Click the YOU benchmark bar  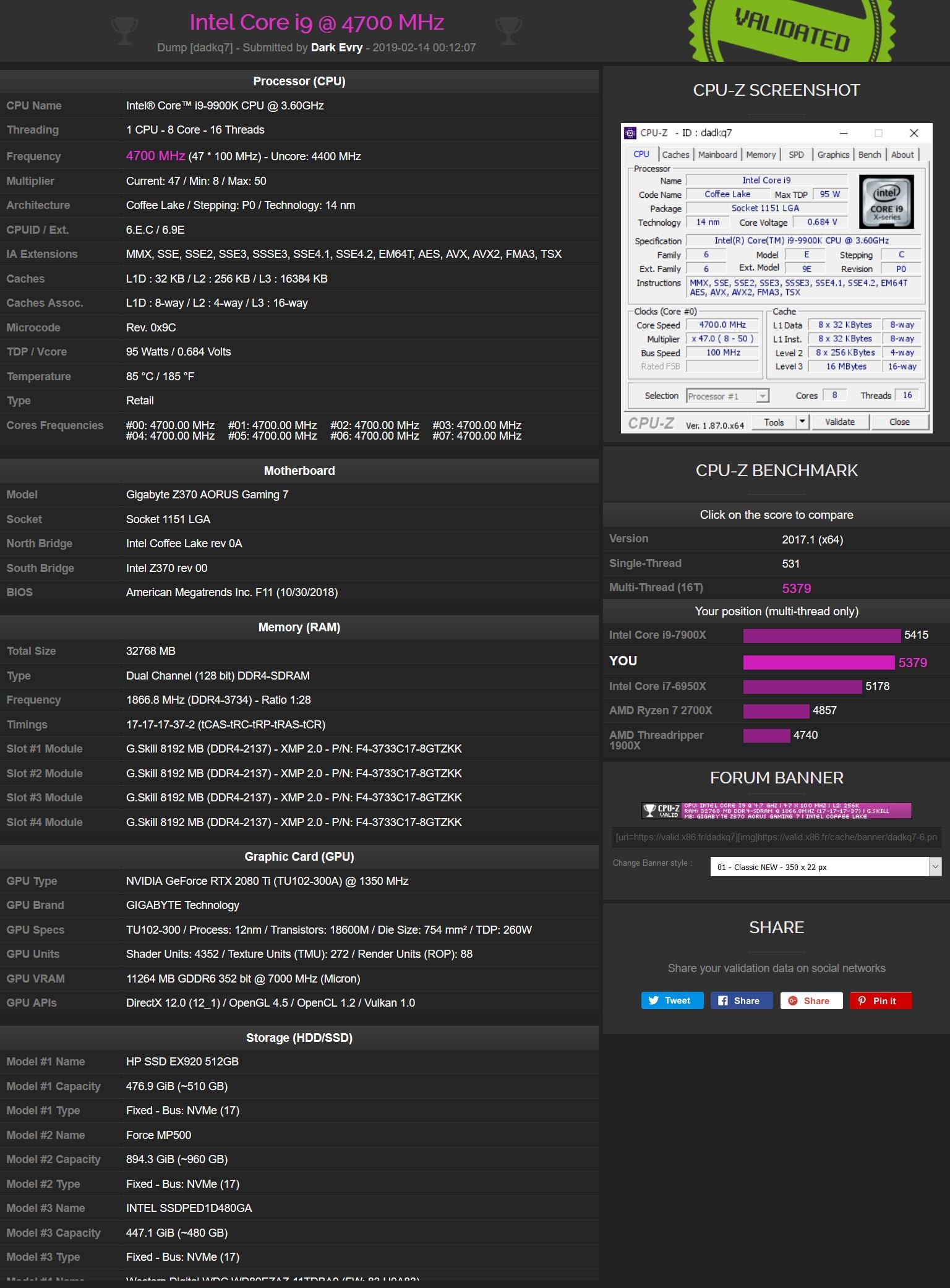tap(818, 662)
